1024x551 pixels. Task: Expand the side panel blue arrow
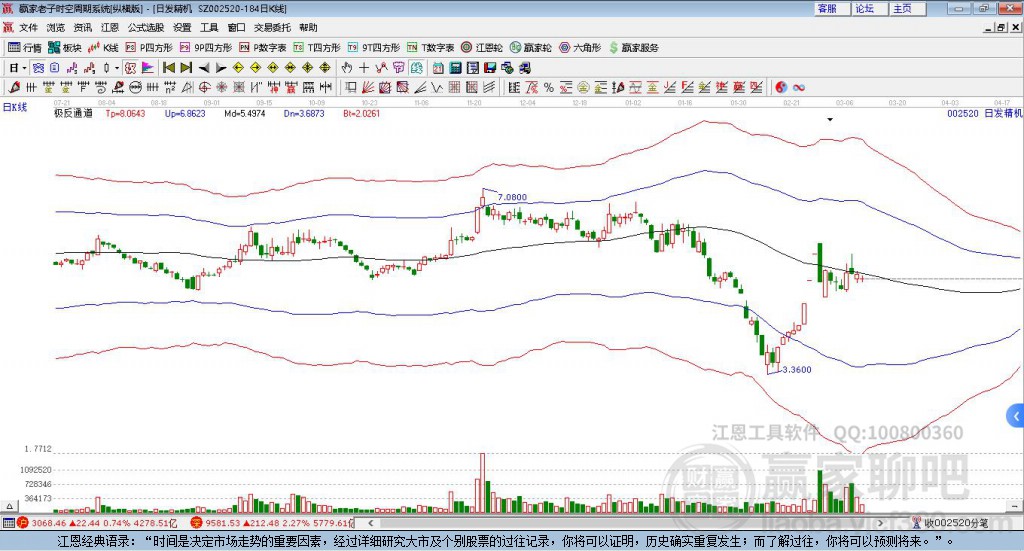[x=1016, y=415]
